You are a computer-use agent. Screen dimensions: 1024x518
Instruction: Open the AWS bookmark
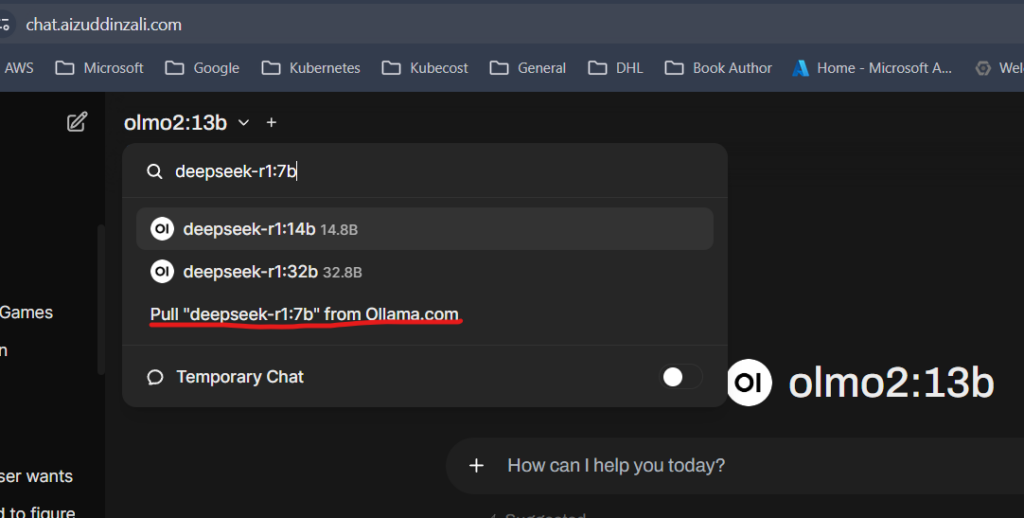point(18,68)
